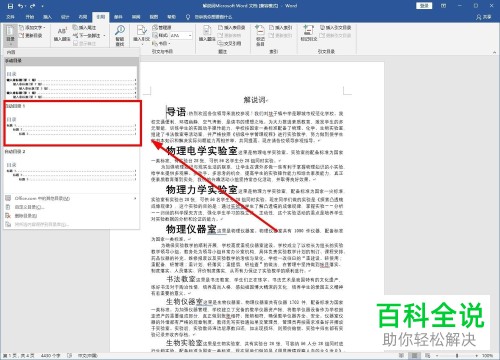Switch to the 视图 View tab
This screenshot has width=500, height=360.
[x=154, y=17]
